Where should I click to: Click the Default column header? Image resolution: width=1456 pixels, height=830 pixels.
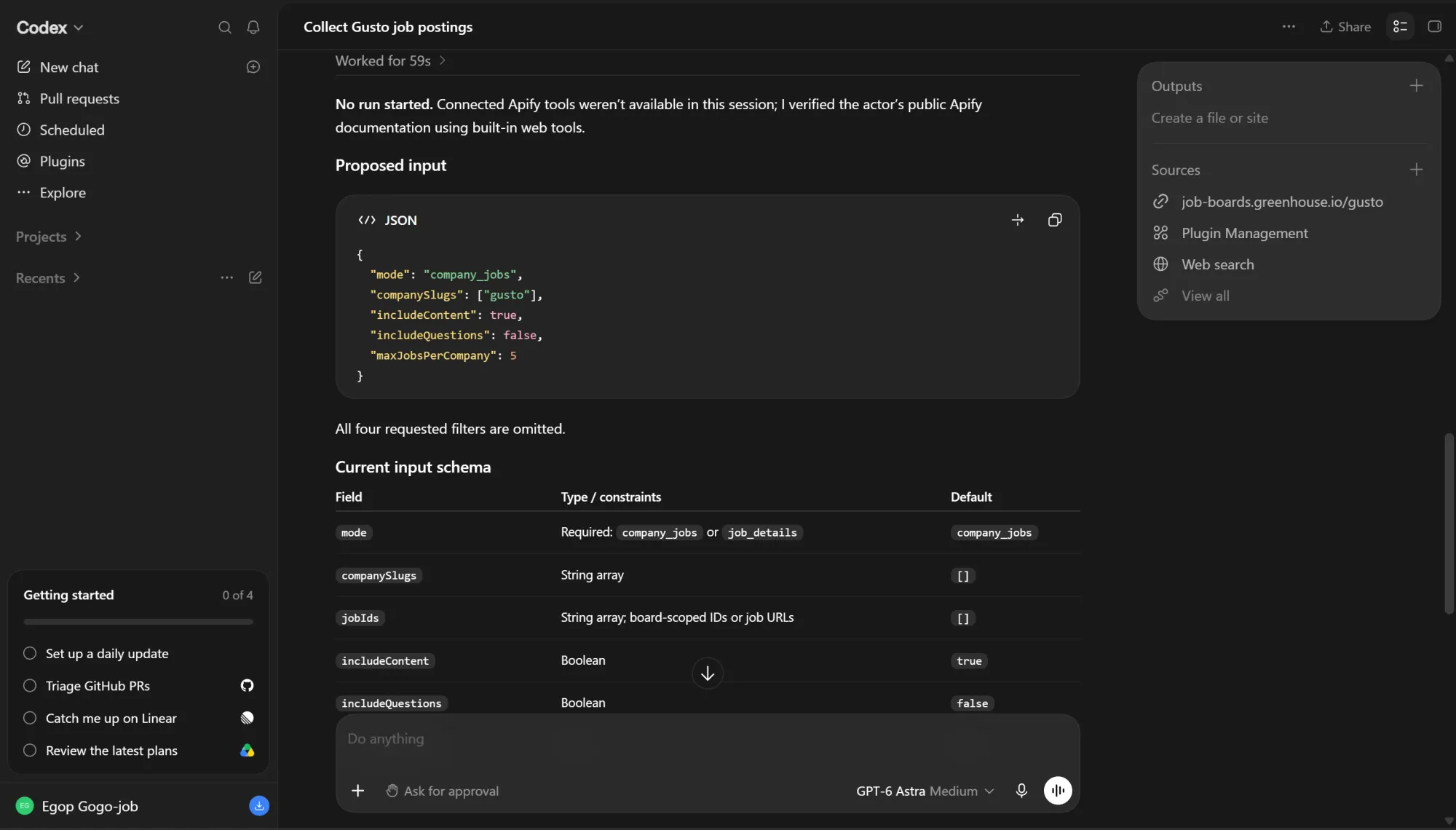click(x=971, y=497)
